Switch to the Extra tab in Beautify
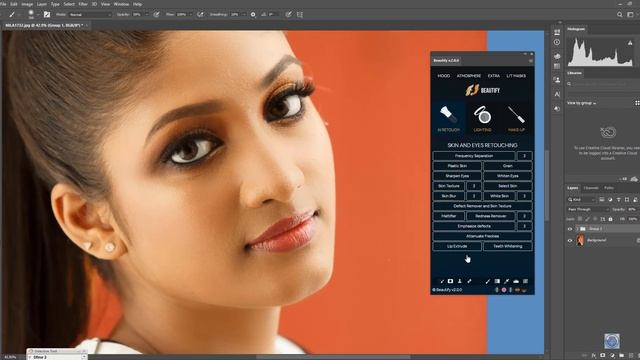This screenshot has width=640, height=360. click(493, 76)
